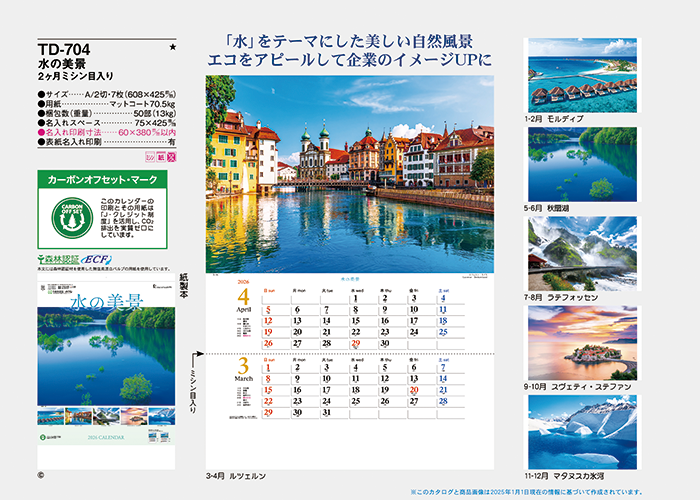This screenshot has height=500, width=700.
Task: Click the TD-704 product code title
Action: coord(64,46)
